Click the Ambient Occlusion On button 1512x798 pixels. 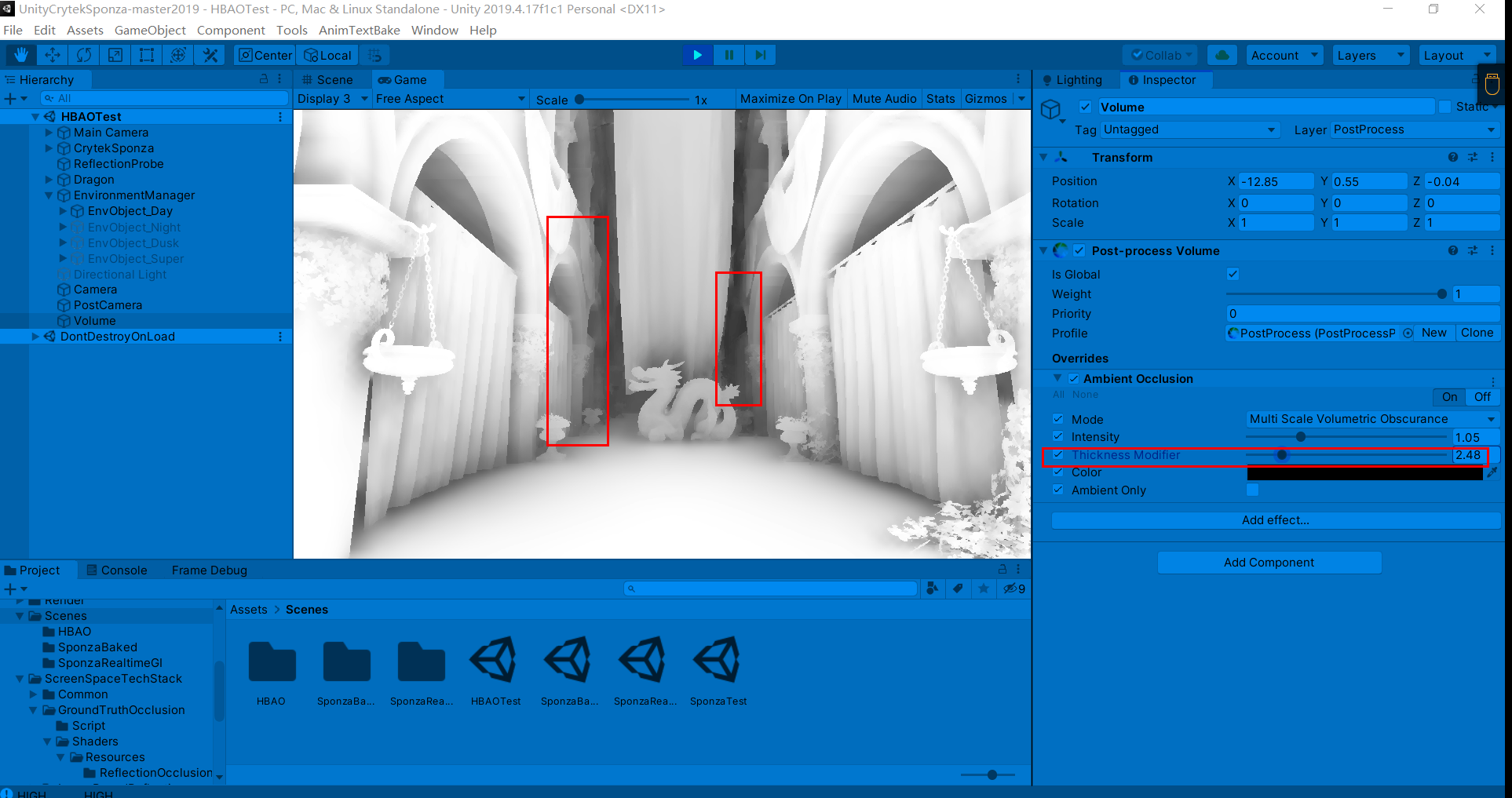click(1449, 396)
